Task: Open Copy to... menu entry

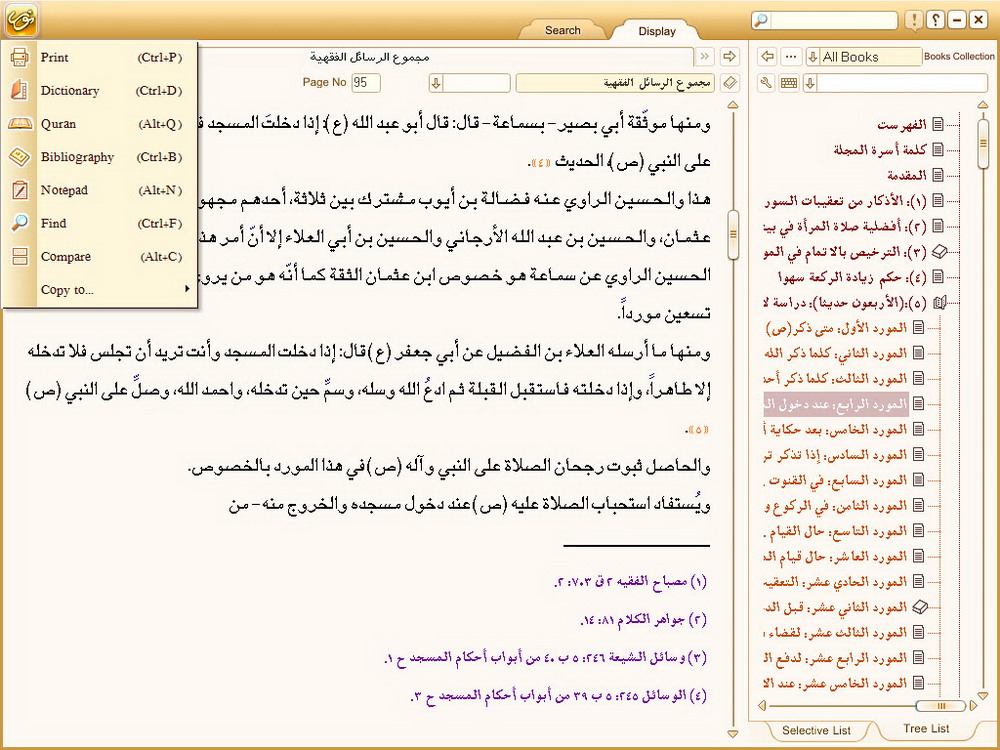Action: point(99,290)
